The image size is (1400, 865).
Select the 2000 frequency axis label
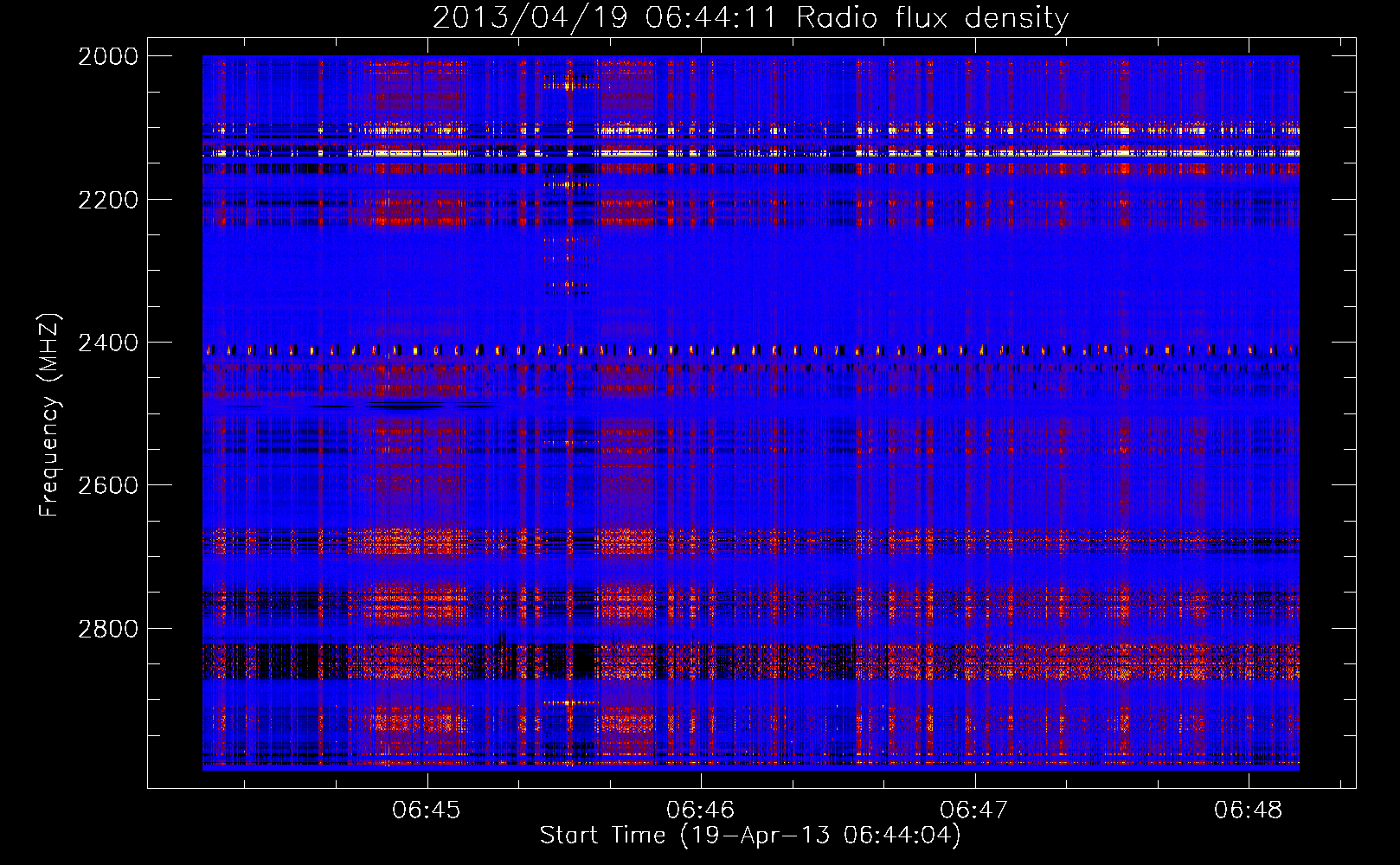(108, 56)
